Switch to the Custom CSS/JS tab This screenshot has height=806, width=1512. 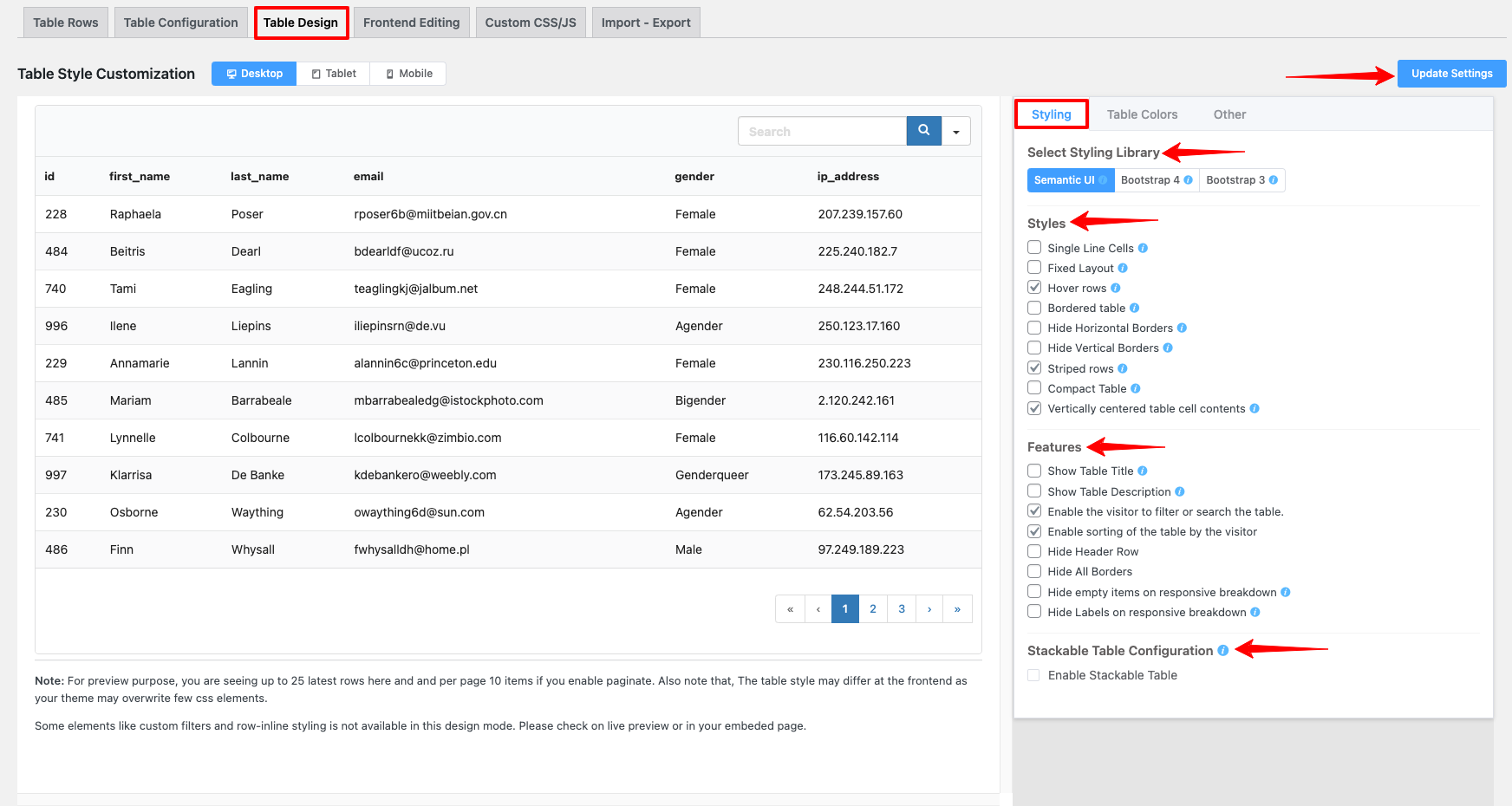click(531, 23)
